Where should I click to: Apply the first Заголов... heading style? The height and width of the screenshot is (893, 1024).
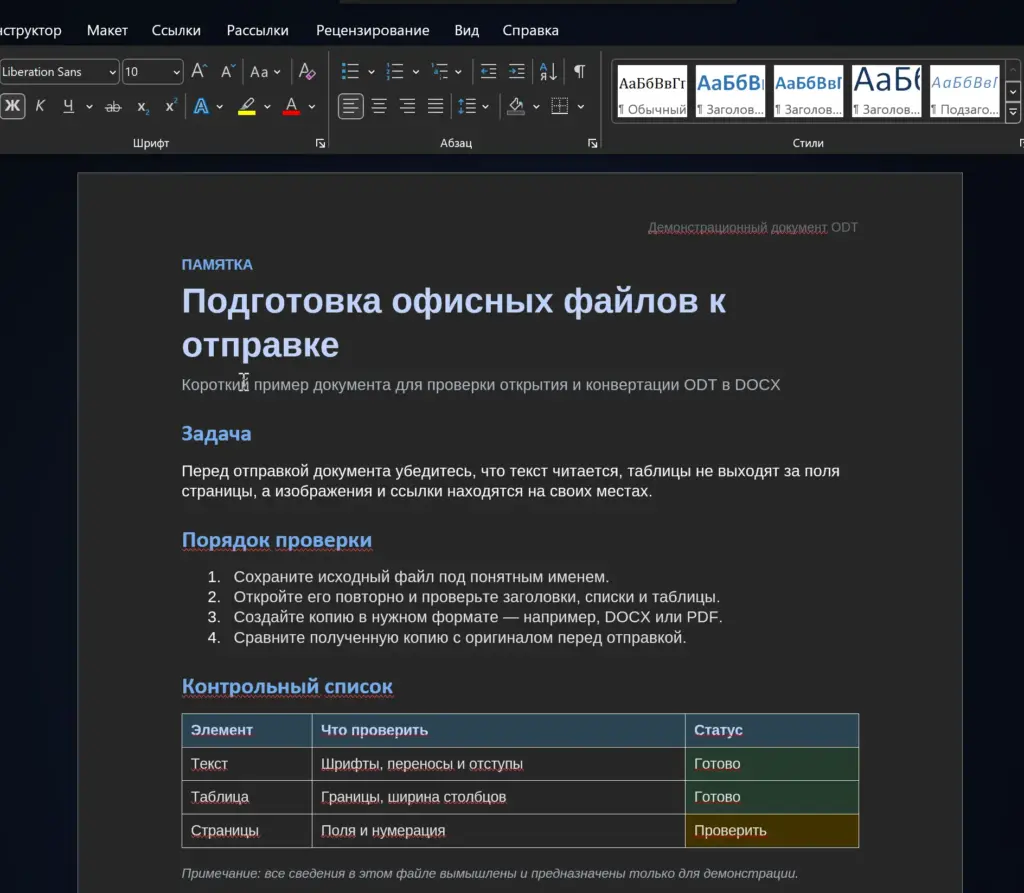pyautogui.click(x=730, y=91)
